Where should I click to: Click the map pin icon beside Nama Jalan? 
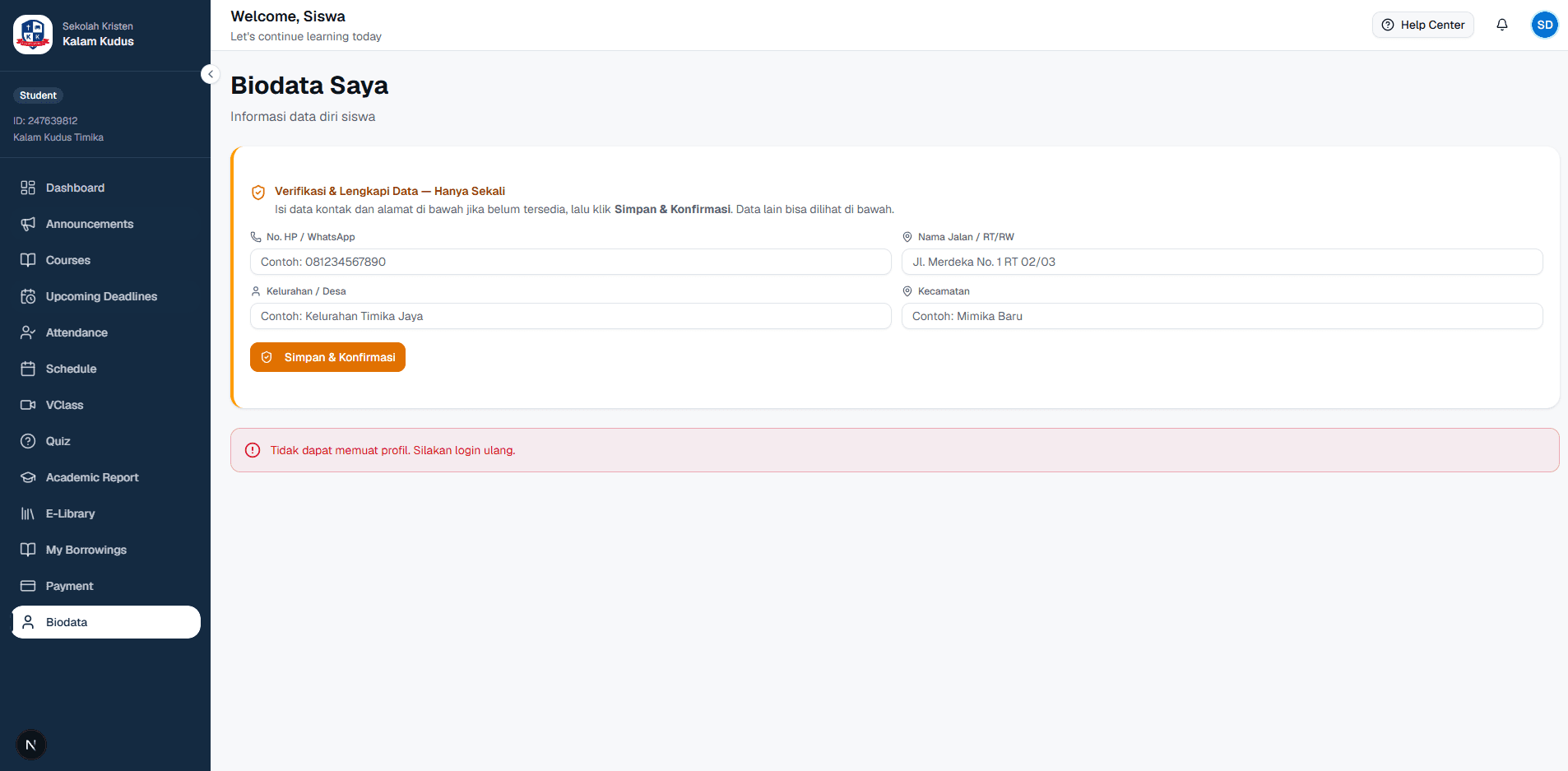907,237
